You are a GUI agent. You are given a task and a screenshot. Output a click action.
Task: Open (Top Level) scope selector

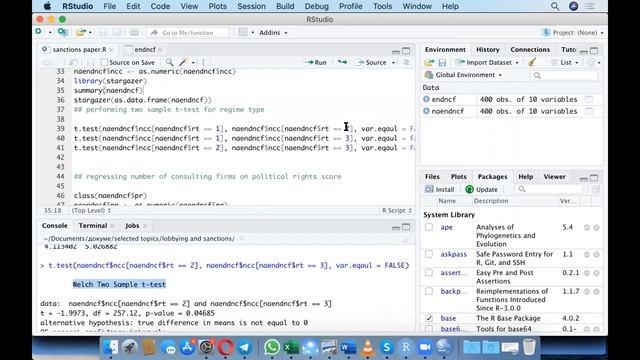point(91,211)
